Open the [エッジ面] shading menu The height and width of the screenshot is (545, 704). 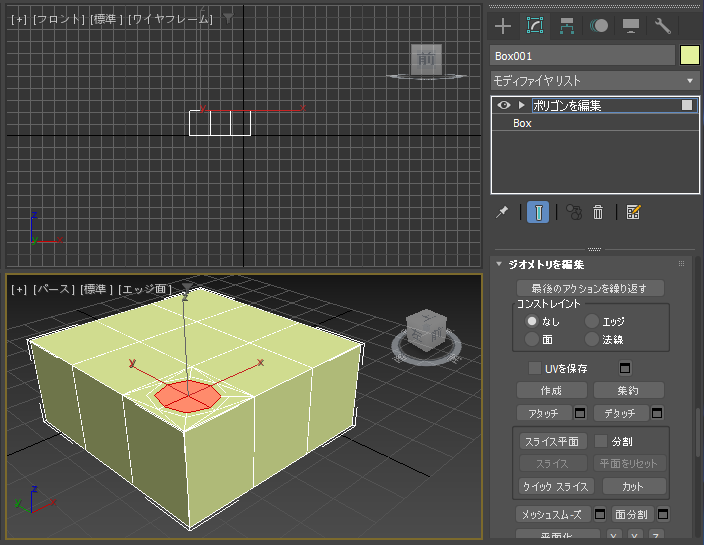(x=145, y=289)
